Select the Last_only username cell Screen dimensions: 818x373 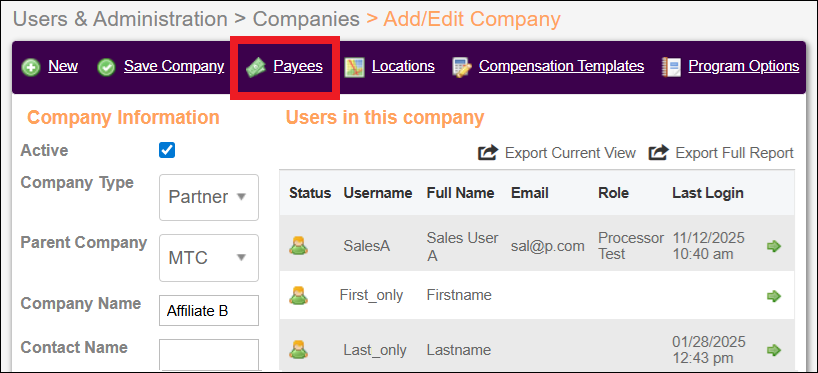(375, 350)
